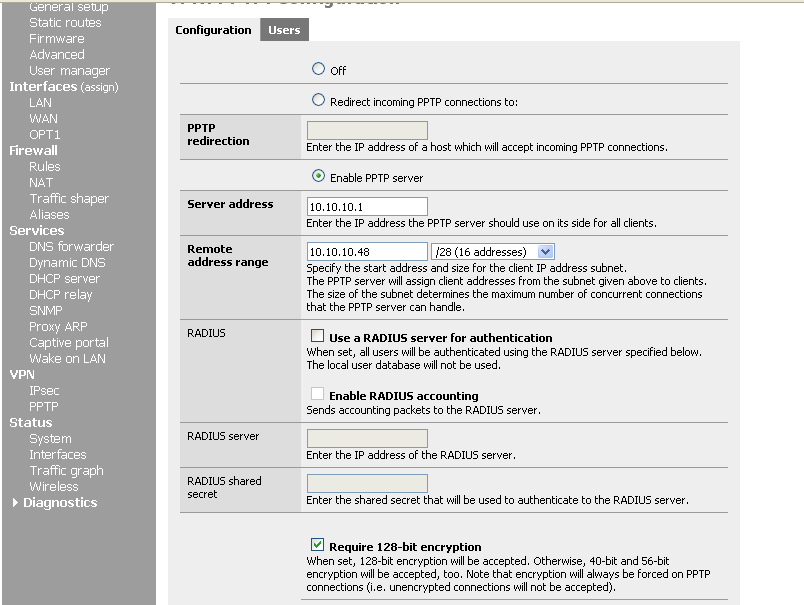Open the Captive portal page
The image size is (804, 605).
click(x=68, y=343)
